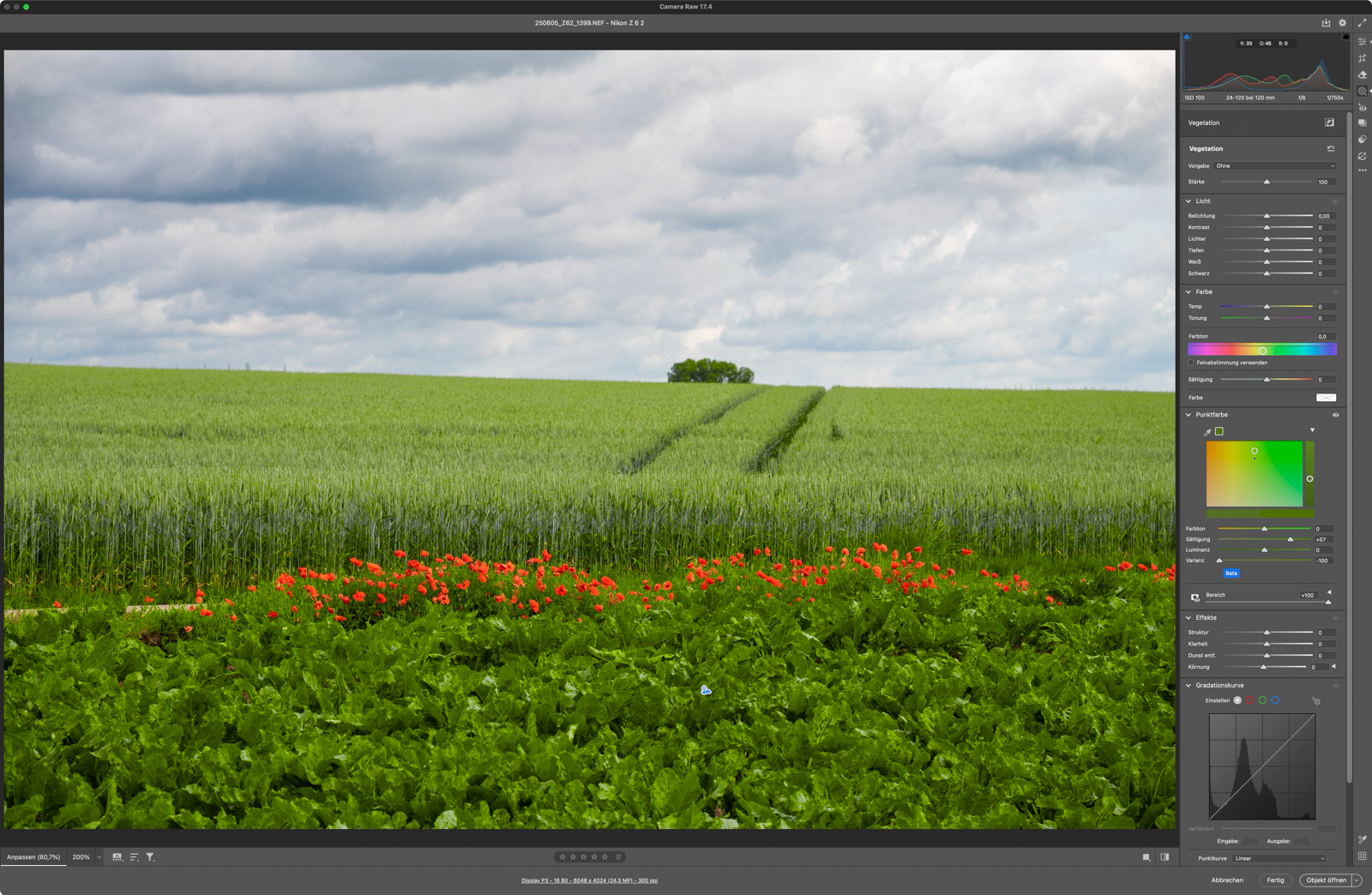Open the filmstrip toggle icon
Image resolution: width=1372 pixels, height=895 pixels.
coord(117,857)
